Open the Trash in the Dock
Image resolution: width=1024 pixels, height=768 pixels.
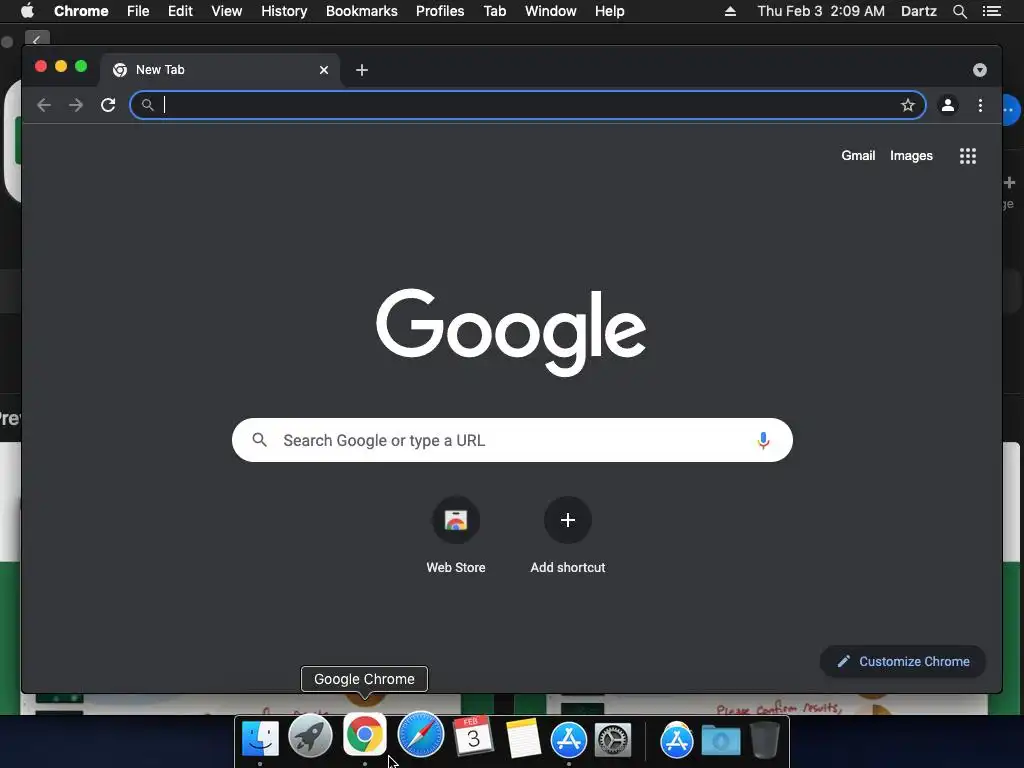tap(764, 740)
